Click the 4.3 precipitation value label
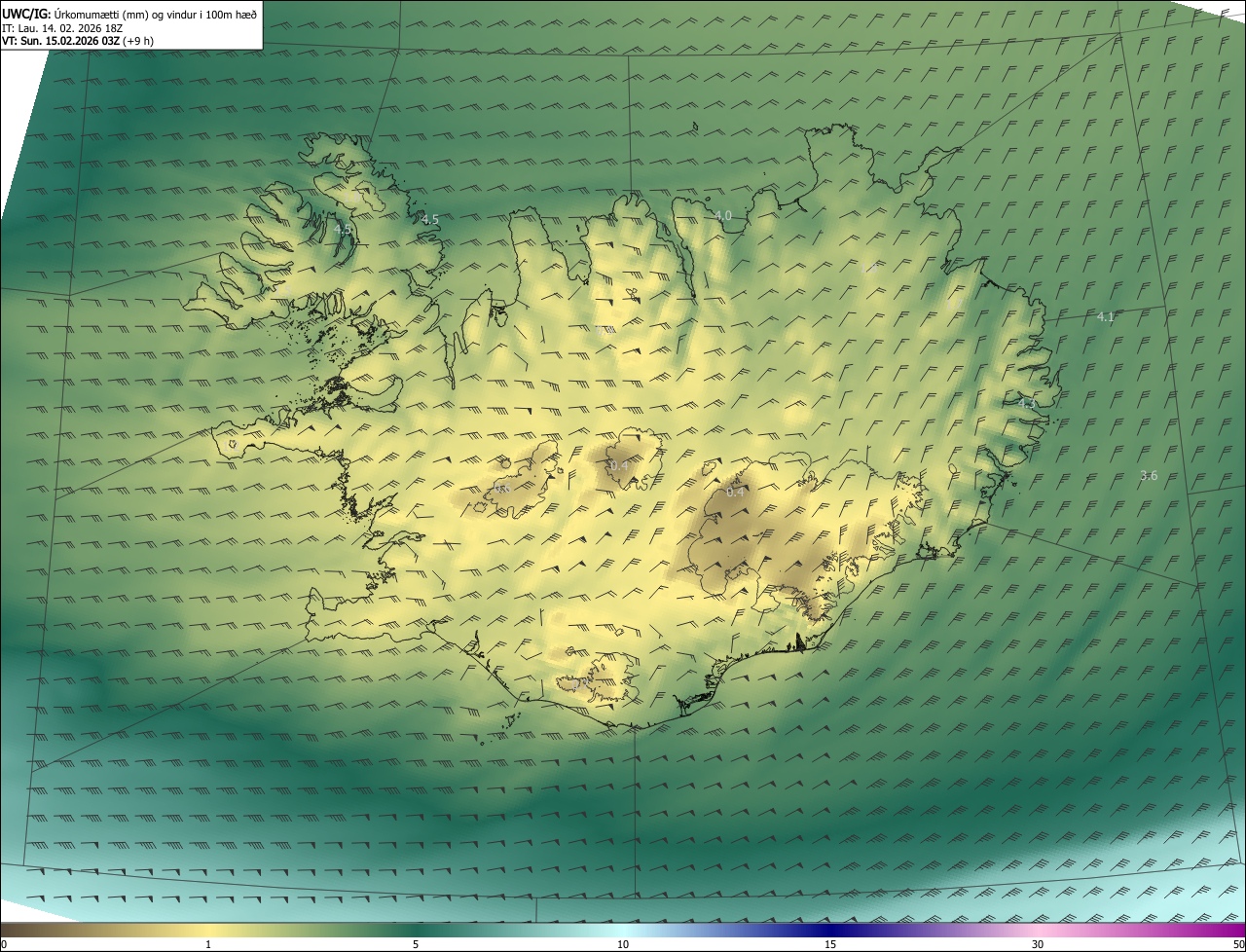1246x952 pixels. 1027,402
